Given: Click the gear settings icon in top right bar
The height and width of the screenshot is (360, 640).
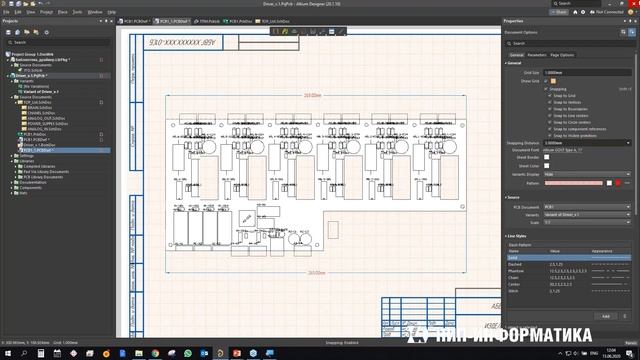Looking at the screenshot, I should point(583,12).
